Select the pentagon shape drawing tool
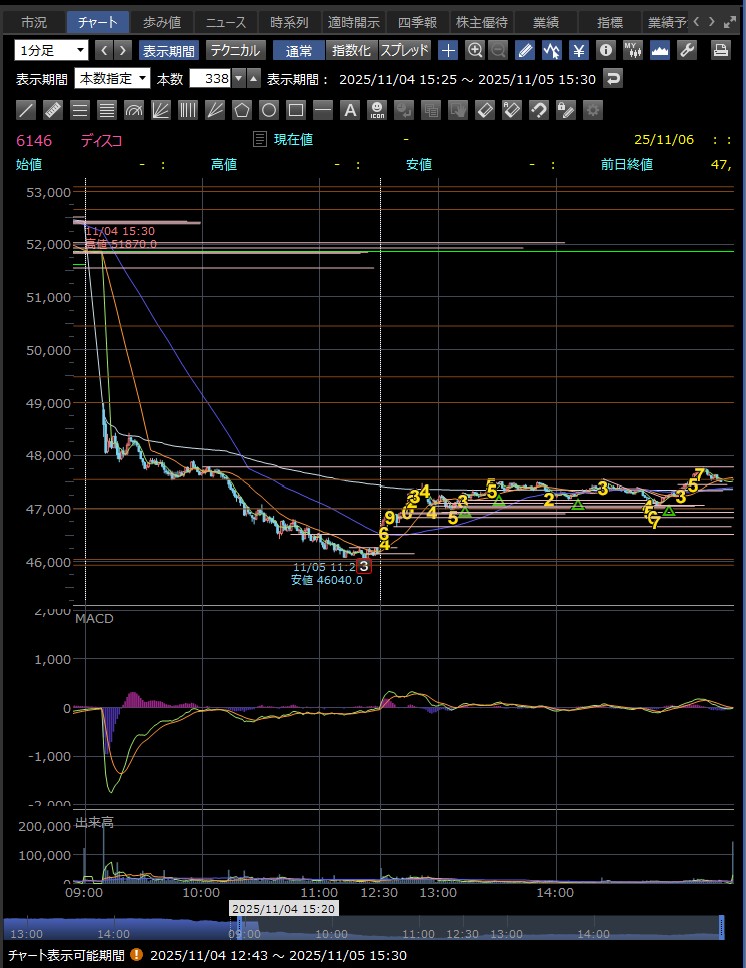Viewport: 746px width, 968px height. pyautogui.click(x=242, y=110)
